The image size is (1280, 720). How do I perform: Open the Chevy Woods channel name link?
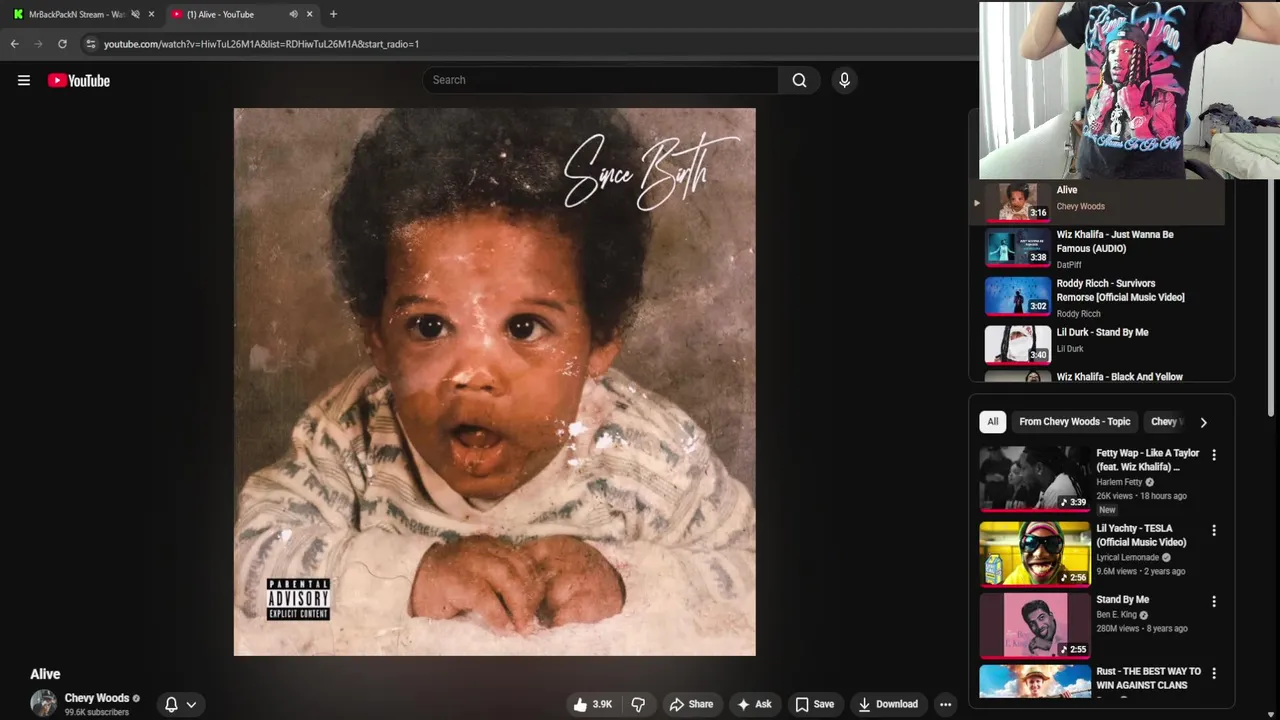pyautogui.click(x=97, y=698)
